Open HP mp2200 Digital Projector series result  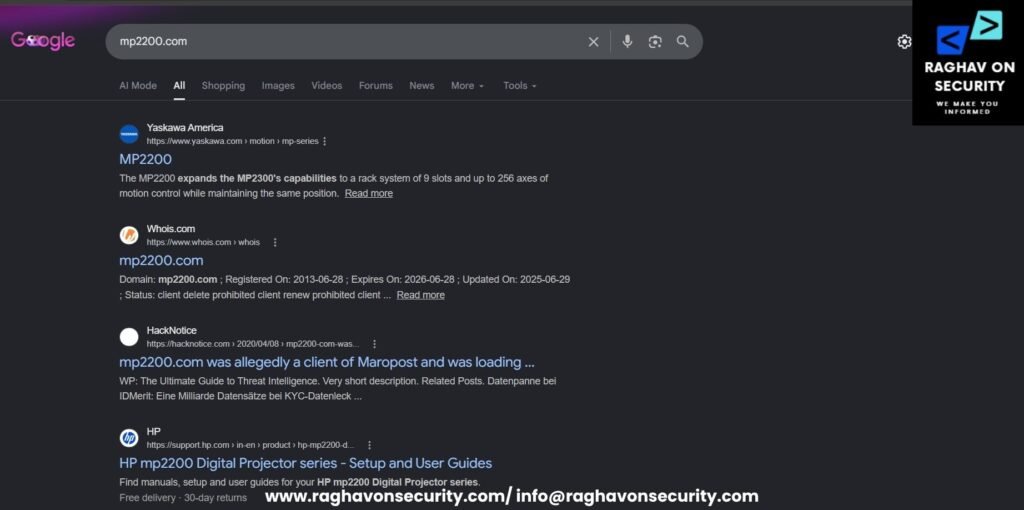(306, 463)
